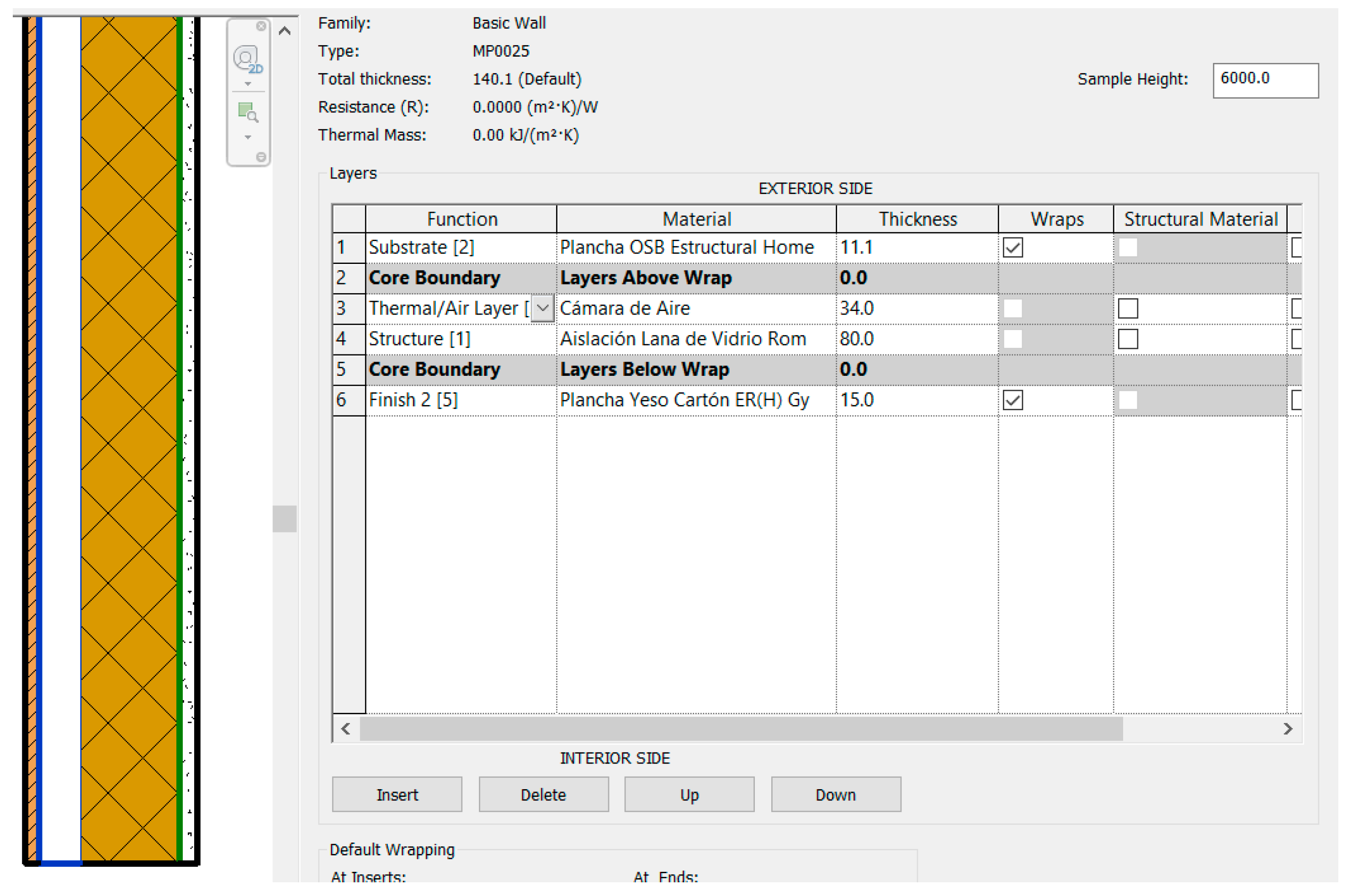Expand the zoom options arrow below zoom icon
The width and height of the screenshot is (1347, 896).
pos(248,137)
